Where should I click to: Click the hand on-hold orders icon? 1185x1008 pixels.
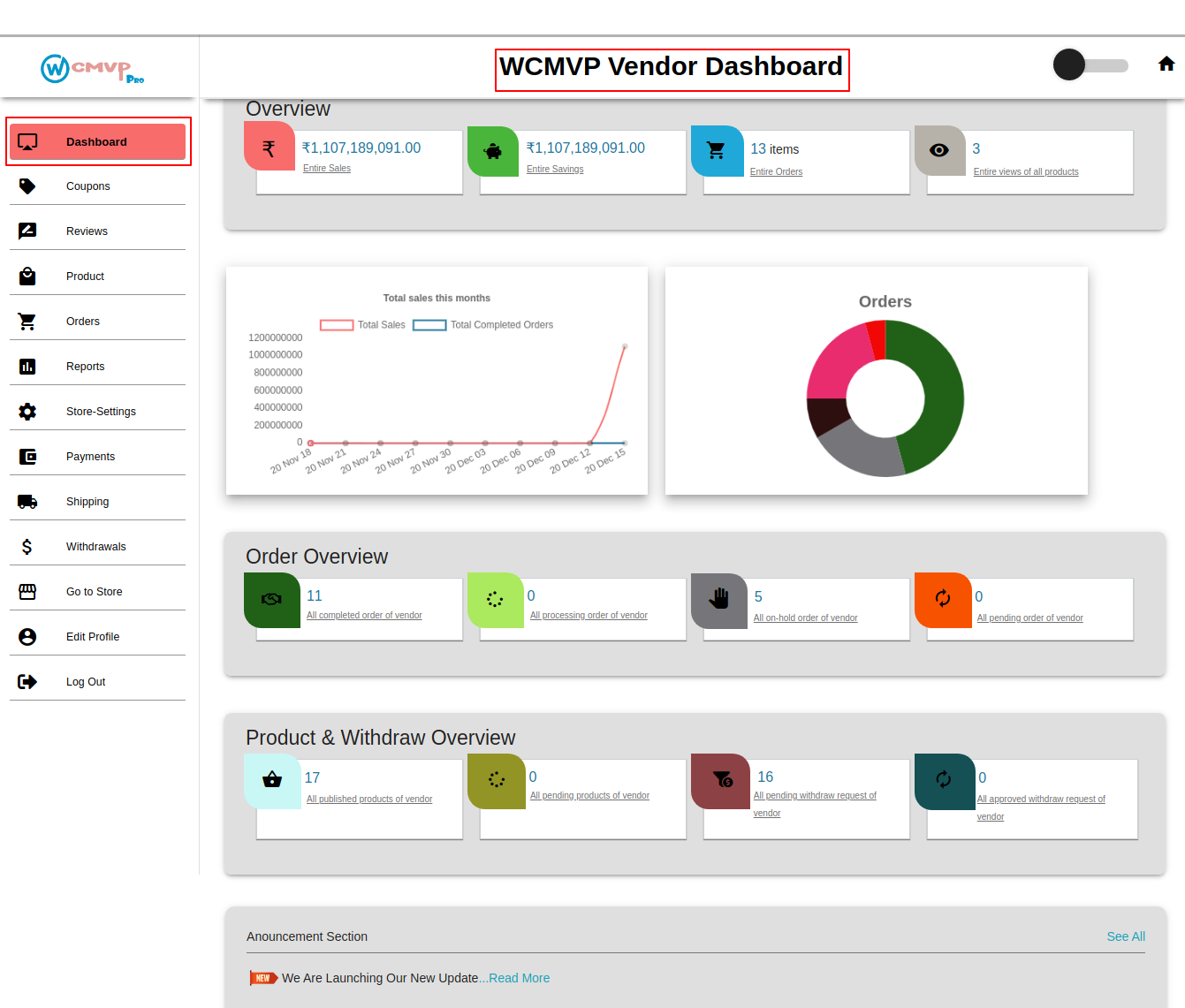[719, 600]
